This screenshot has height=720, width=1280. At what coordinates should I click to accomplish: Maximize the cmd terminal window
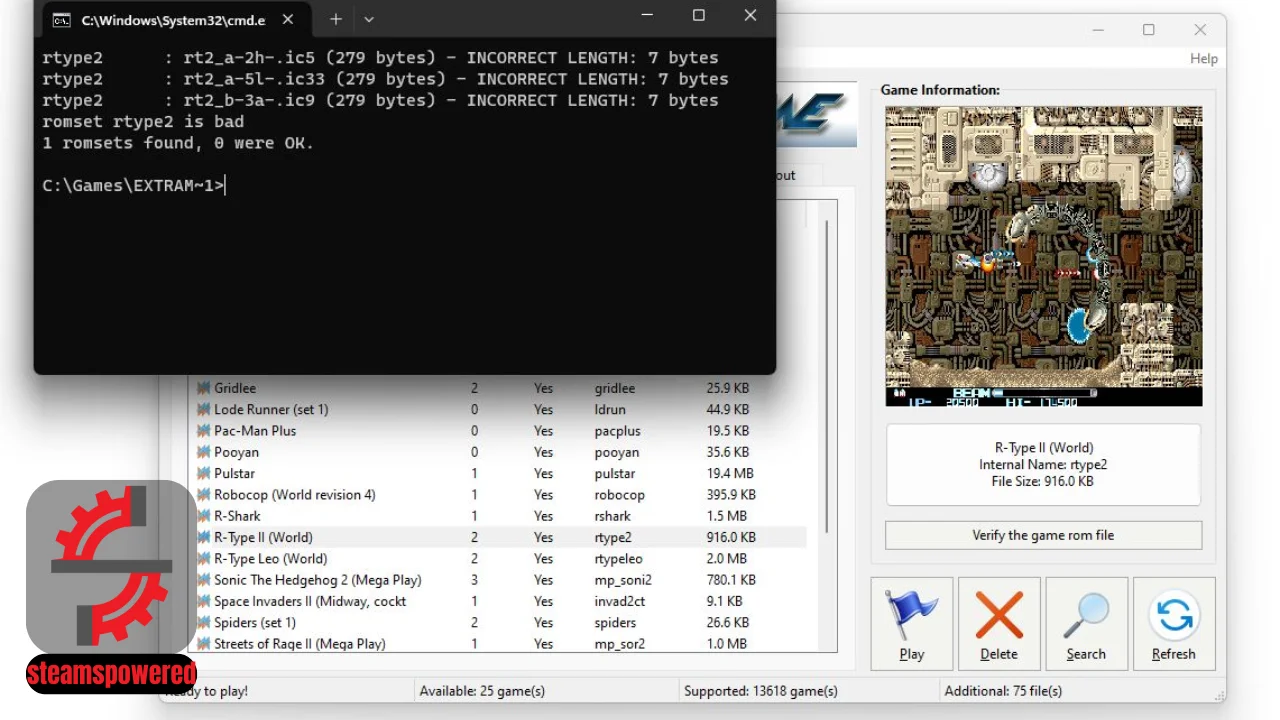point(699,15)
